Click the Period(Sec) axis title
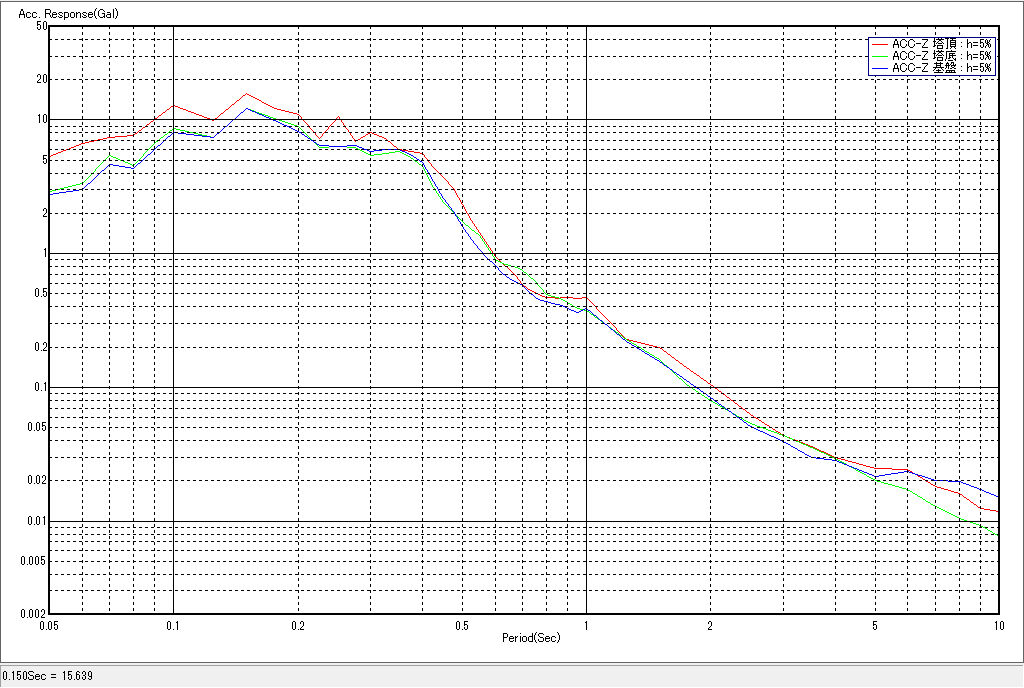 tap(530, 637)
